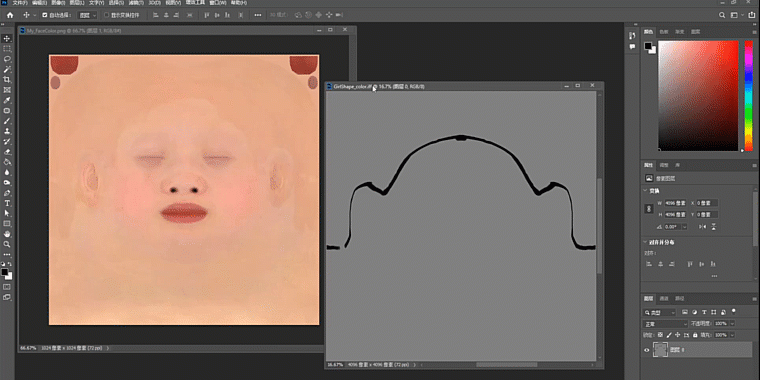Collapse the Transform section in Properties
Image resolution: width=760 pixels, height=380 pixels.
(645, 190)
